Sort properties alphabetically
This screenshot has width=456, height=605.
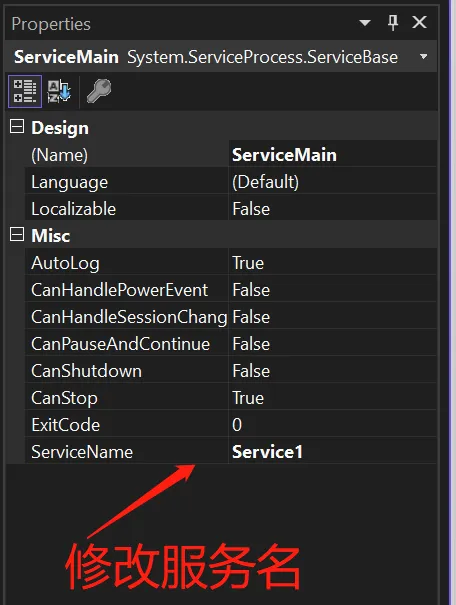click(59, 91)
